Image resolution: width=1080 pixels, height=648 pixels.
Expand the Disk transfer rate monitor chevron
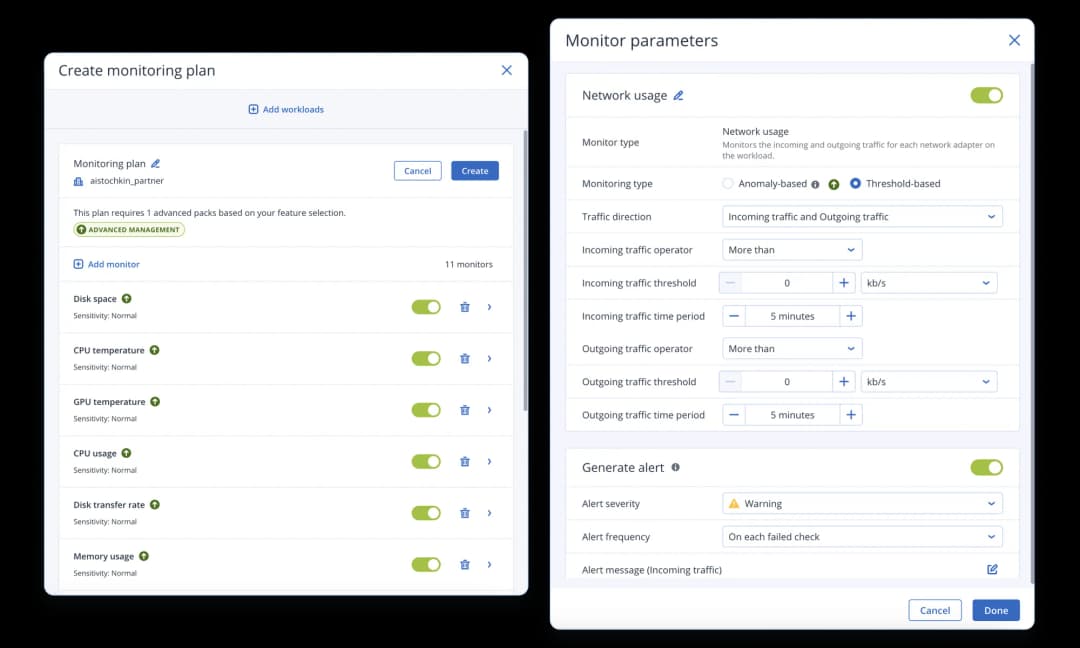[489, 513]
